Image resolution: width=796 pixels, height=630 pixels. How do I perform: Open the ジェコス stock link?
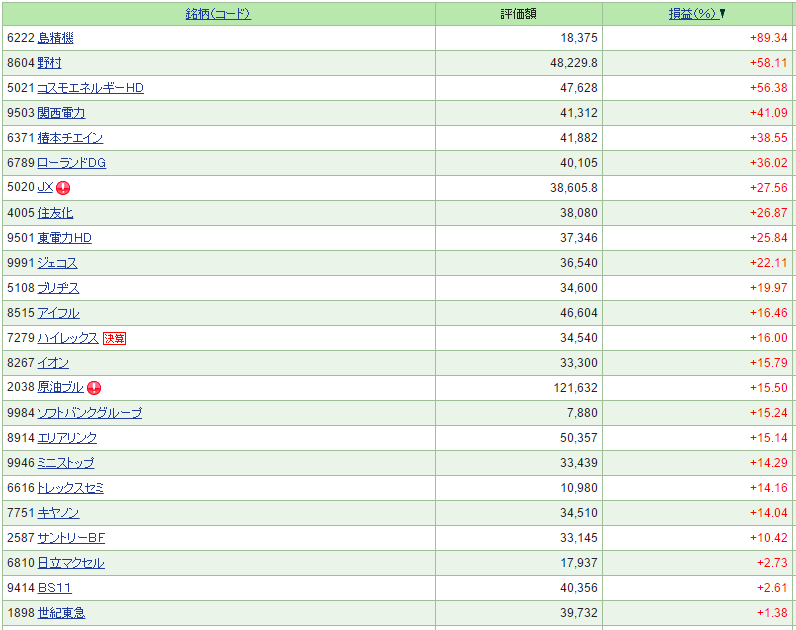57,263
